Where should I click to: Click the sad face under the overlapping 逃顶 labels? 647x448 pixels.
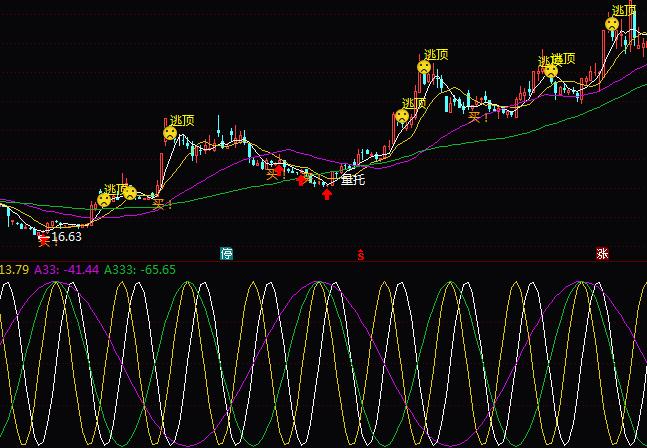pyautogui.click(x=550, y=71)
